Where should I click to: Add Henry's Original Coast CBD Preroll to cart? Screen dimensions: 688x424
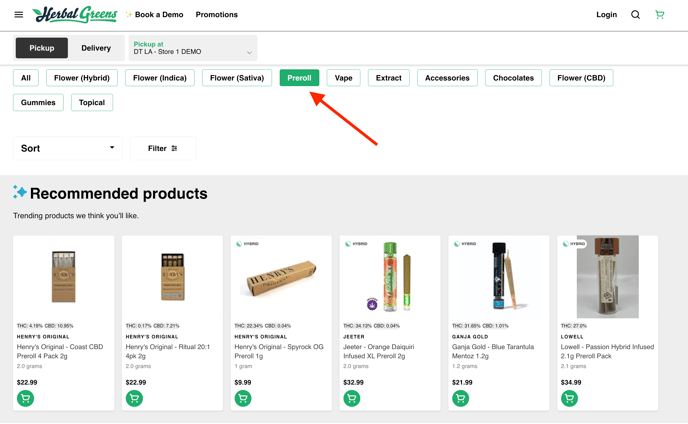click(25, 399)
